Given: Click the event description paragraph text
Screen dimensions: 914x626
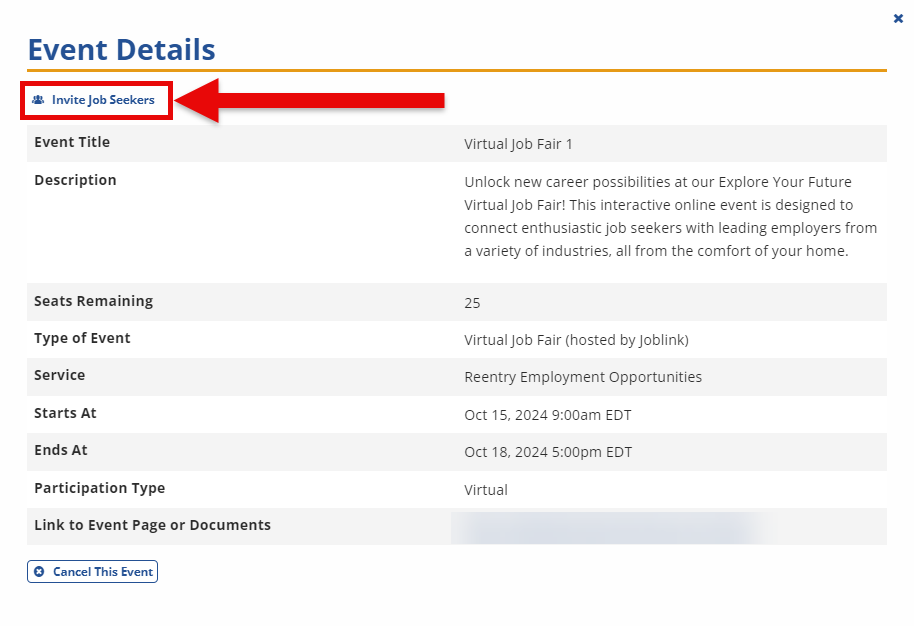Looking at the screenshot, I should 670,216.
